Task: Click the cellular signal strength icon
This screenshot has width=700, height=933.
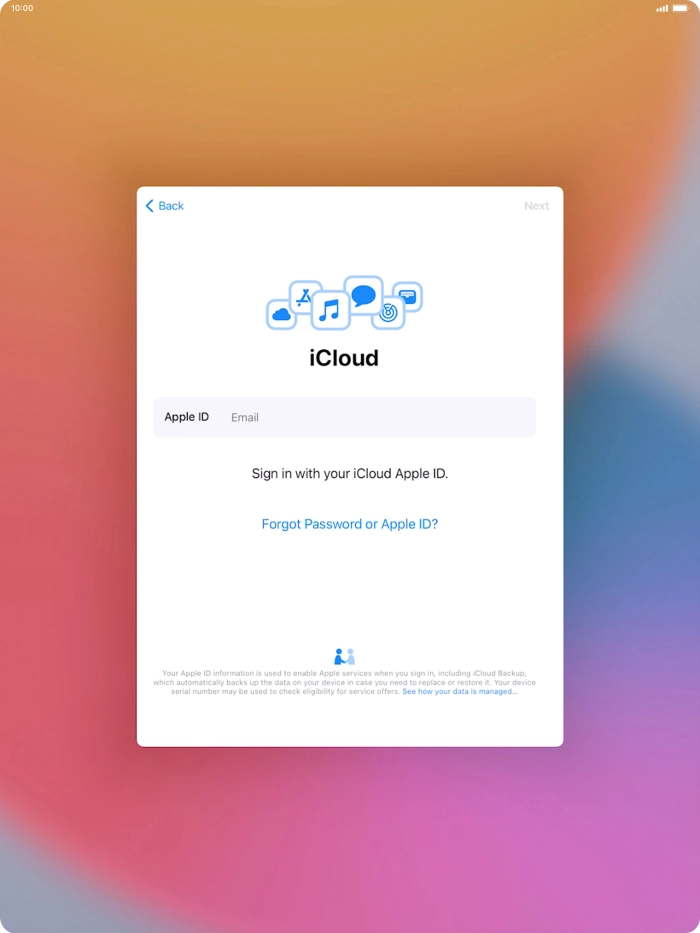Action: (x=662, y=8)
